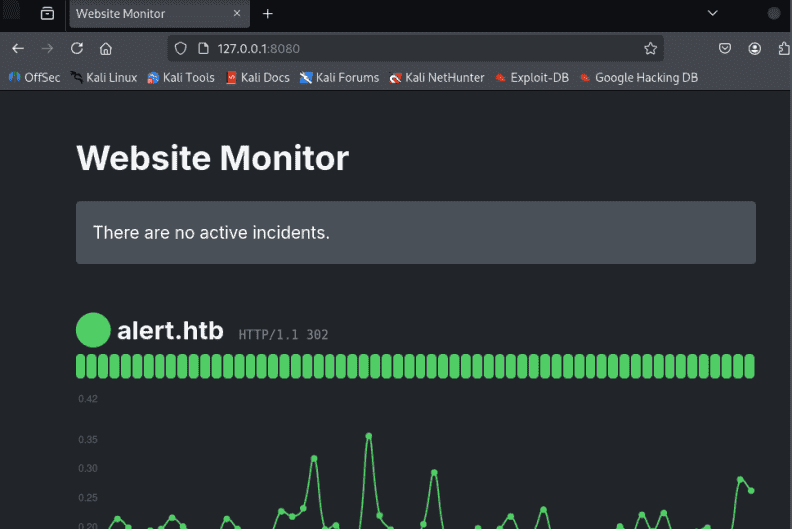This screenshot has width=792, height=529.
Task: Open the Firefox account icon
Action: (x=755, y=49)
